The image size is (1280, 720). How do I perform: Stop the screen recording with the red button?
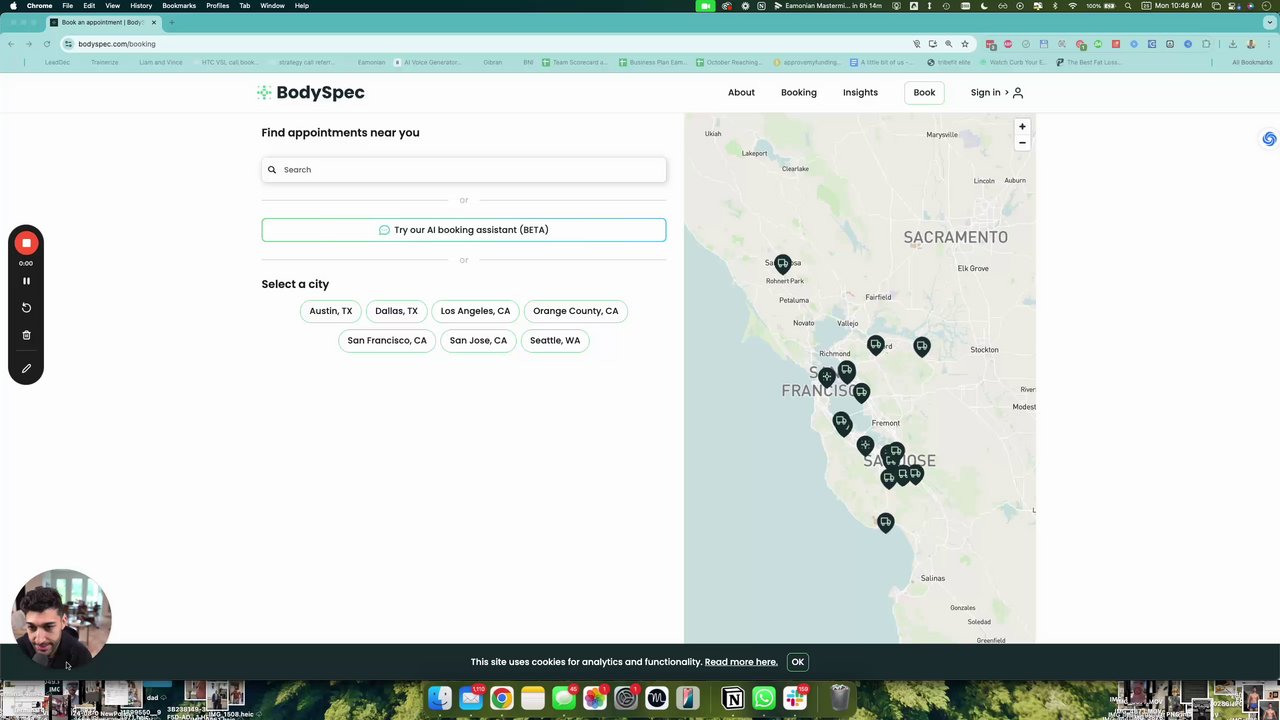pos(26,243)
